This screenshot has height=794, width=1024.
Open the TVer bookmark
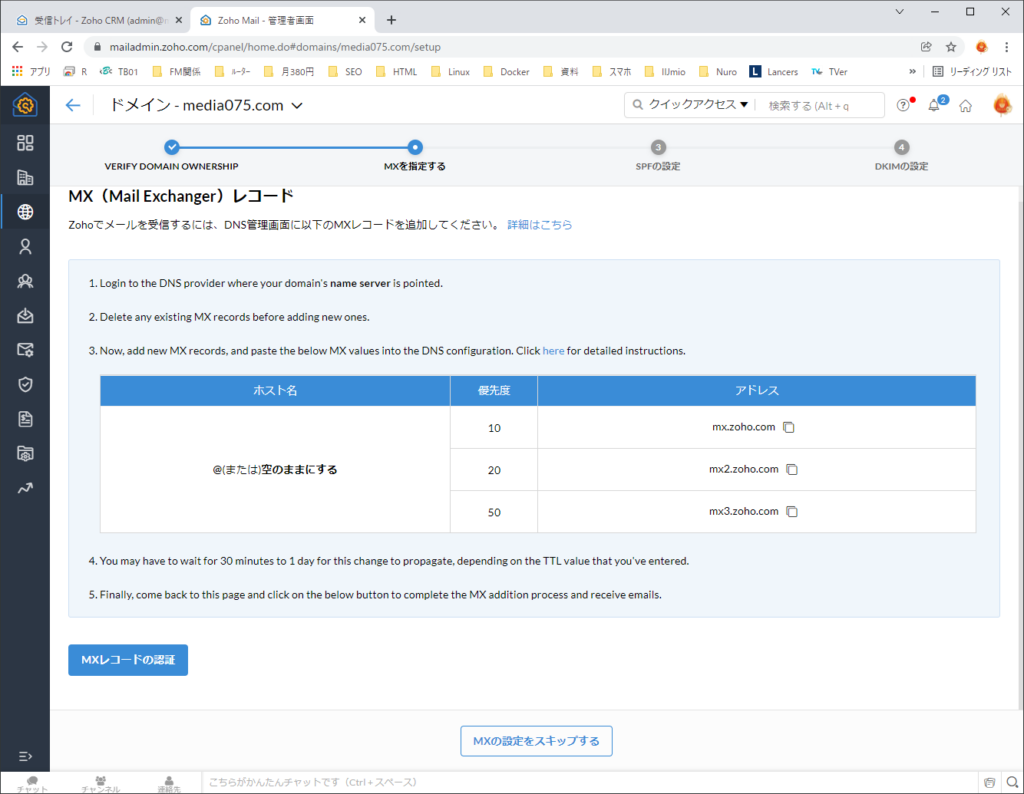point(829,72)
